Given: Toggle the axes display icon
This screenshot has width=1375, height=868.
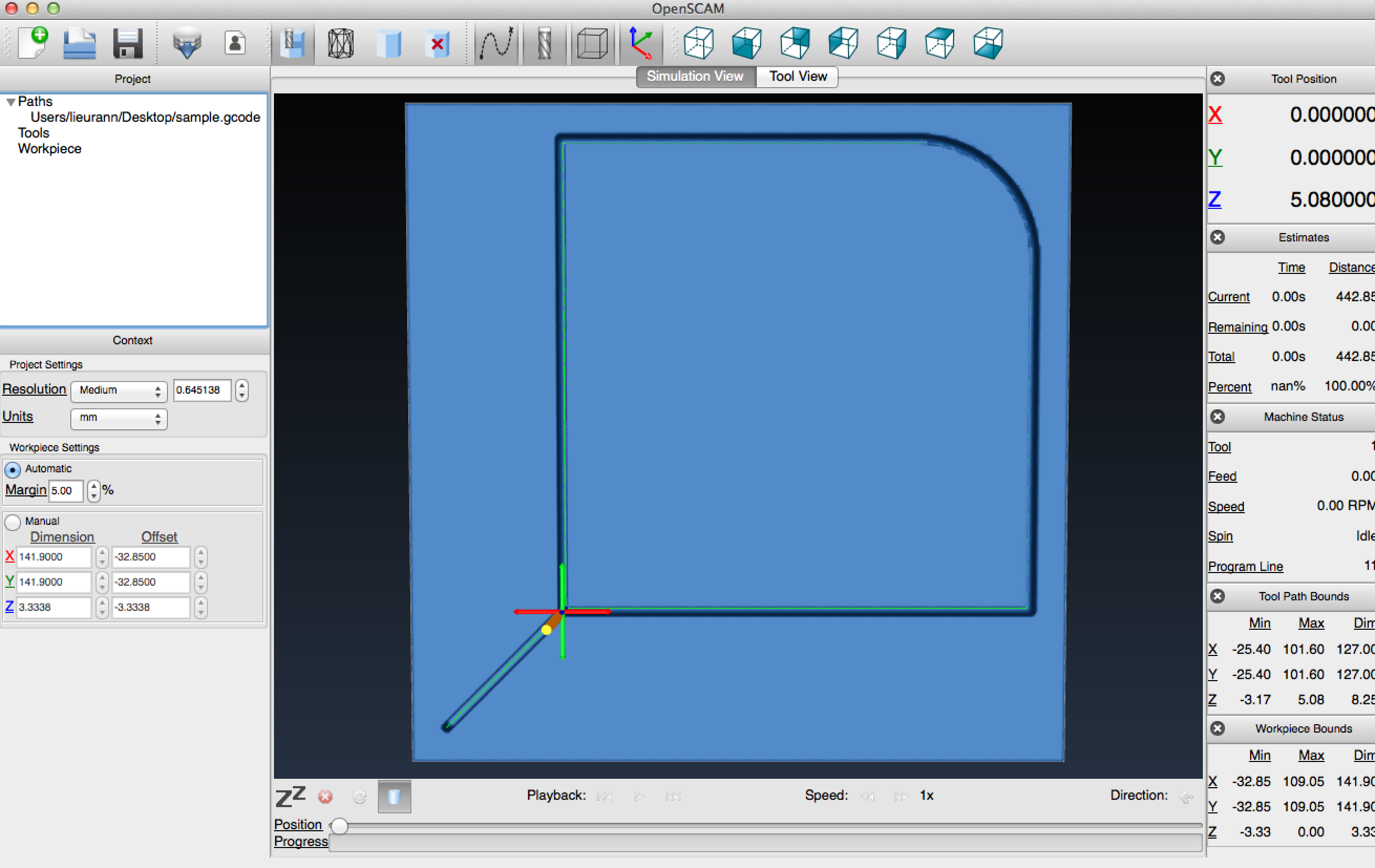Looking at the screenshot, I should (641, 44).
